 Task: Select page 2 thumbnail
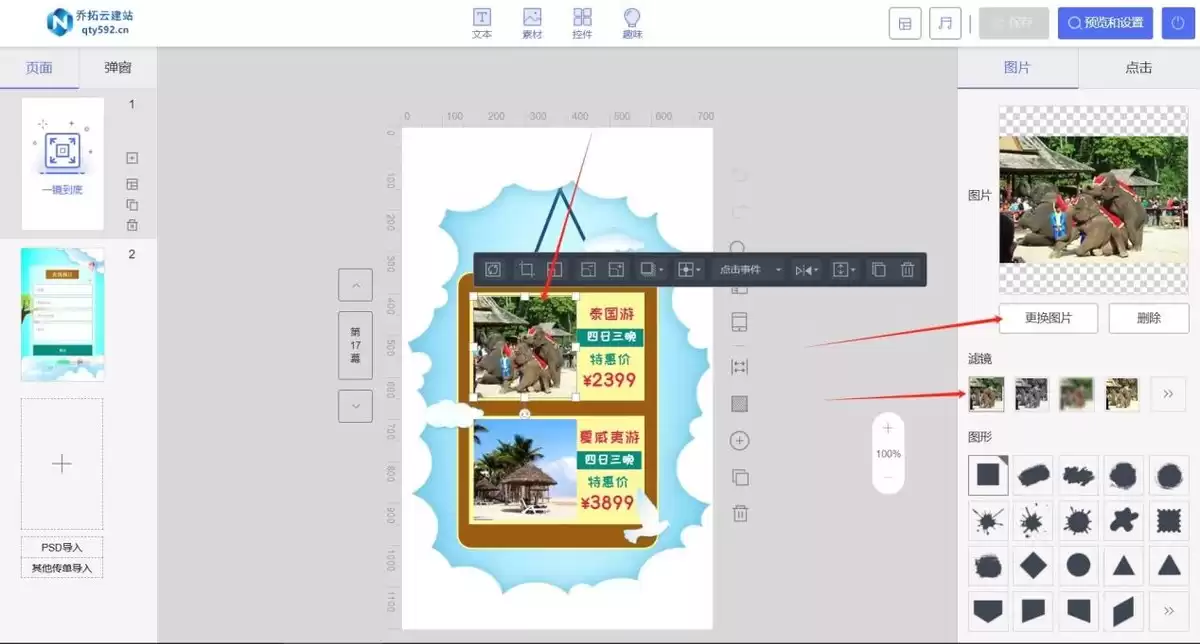point(62,314)
